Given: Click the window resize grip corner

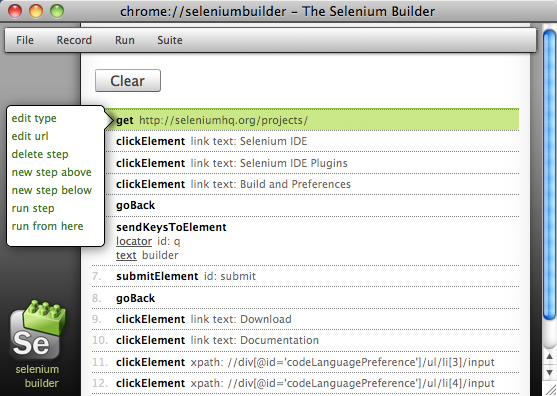Looking at the screenshot, I should 550,389.
